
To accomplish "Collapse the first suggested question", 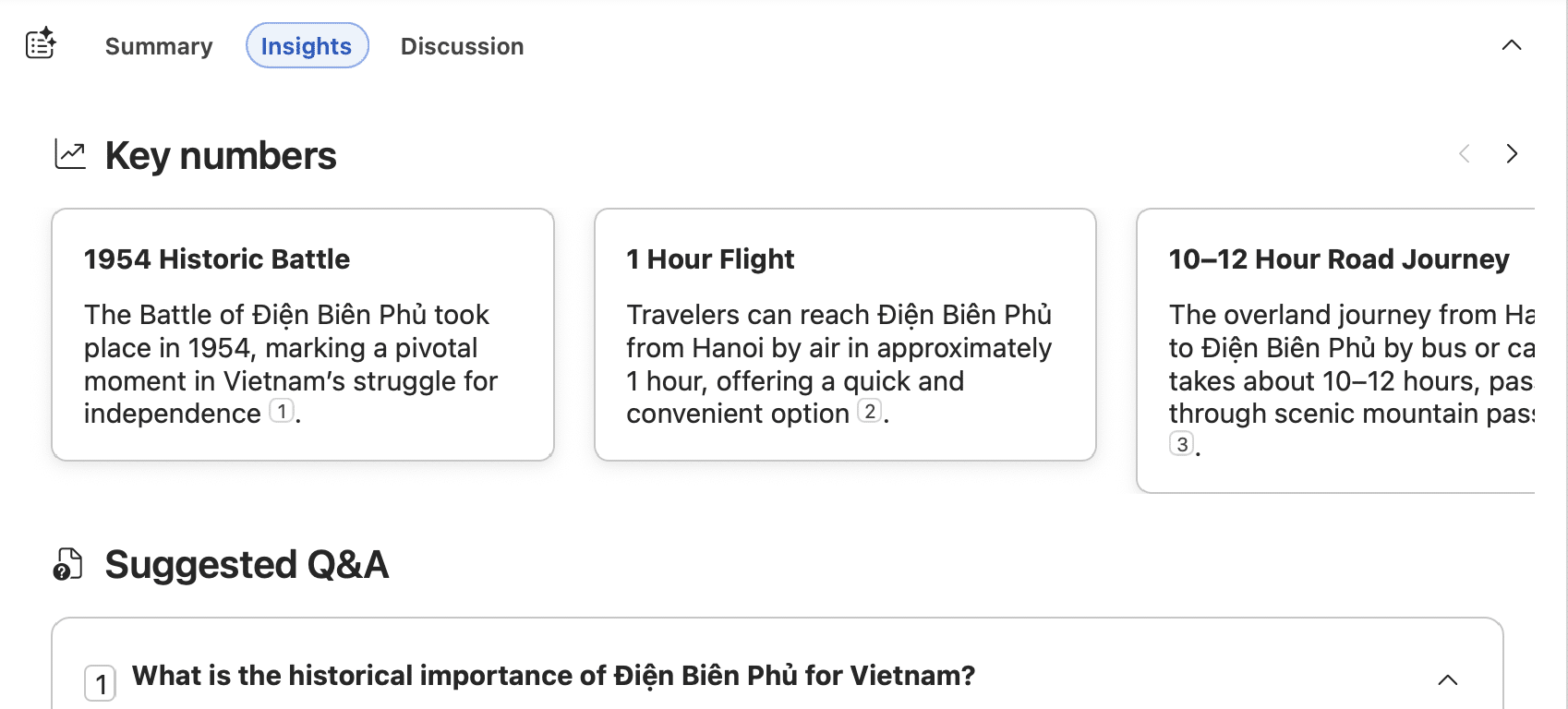I will pos(1448,680).
